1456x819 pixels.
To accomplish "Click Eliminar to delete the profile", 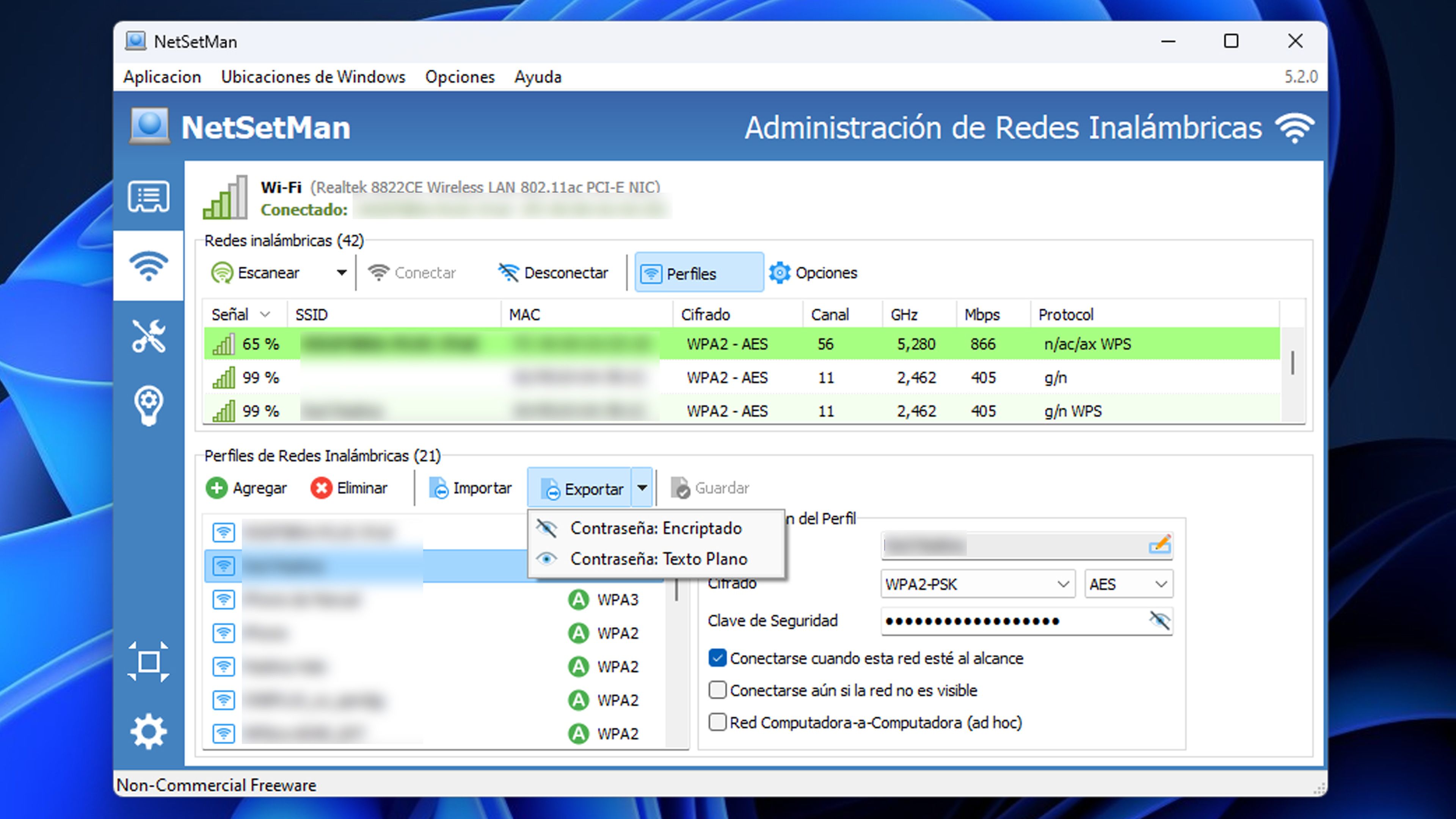I will pyautogui.click(x=349, y=488).
